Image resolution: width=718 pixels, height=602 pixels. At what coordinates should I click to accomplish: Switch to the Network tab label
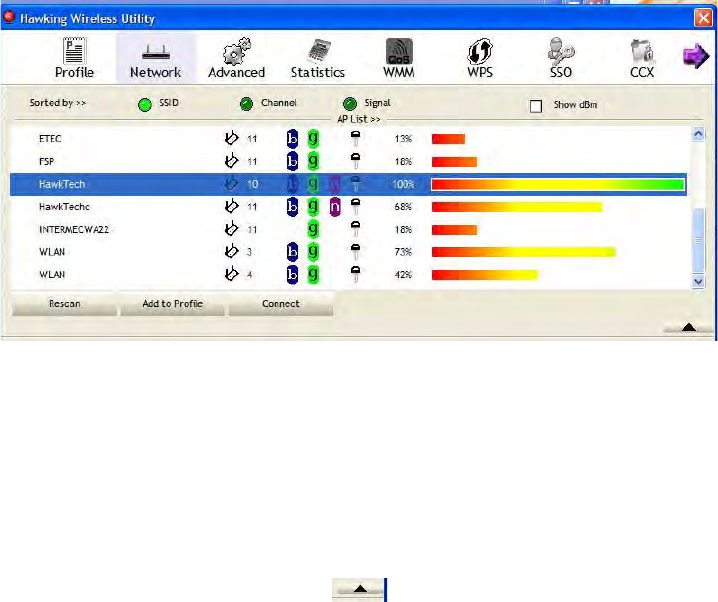156,72
